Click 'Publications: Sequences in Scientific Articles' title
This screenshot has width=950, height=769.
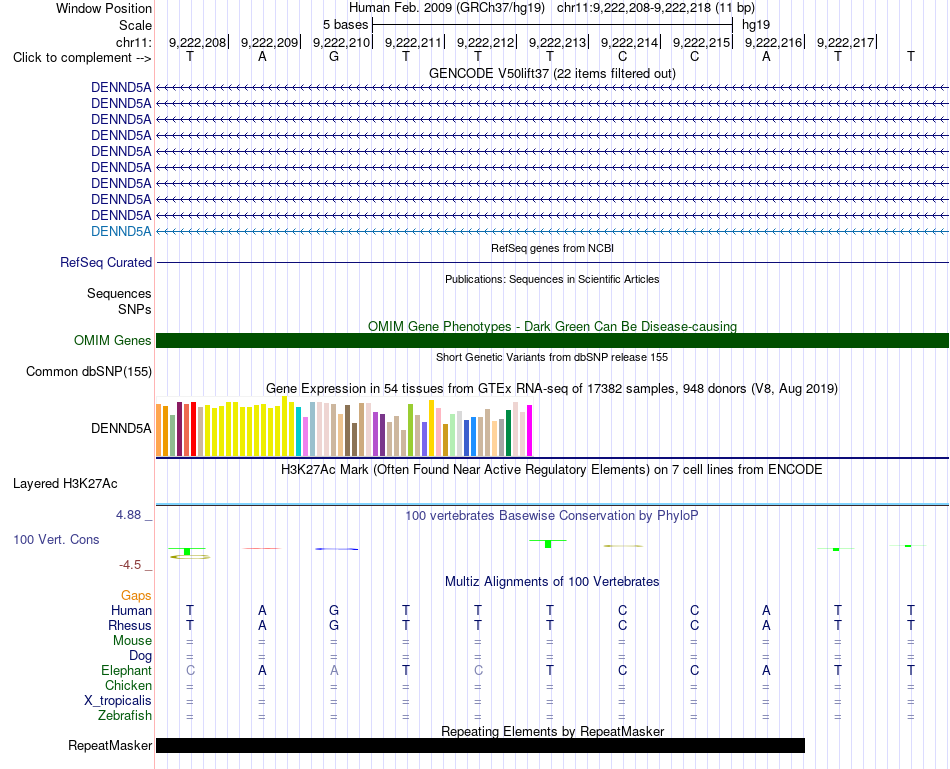(x=552, y=279)
